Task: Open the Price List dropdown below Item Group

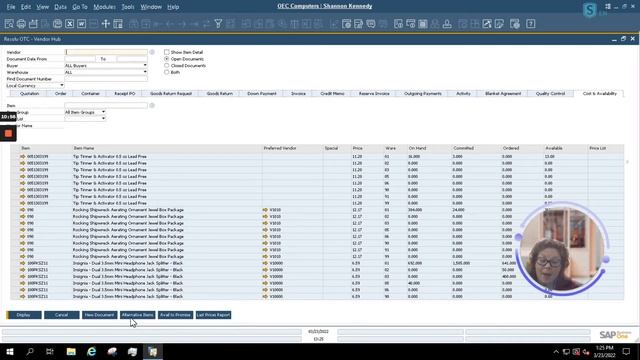Action: point(103,119)
